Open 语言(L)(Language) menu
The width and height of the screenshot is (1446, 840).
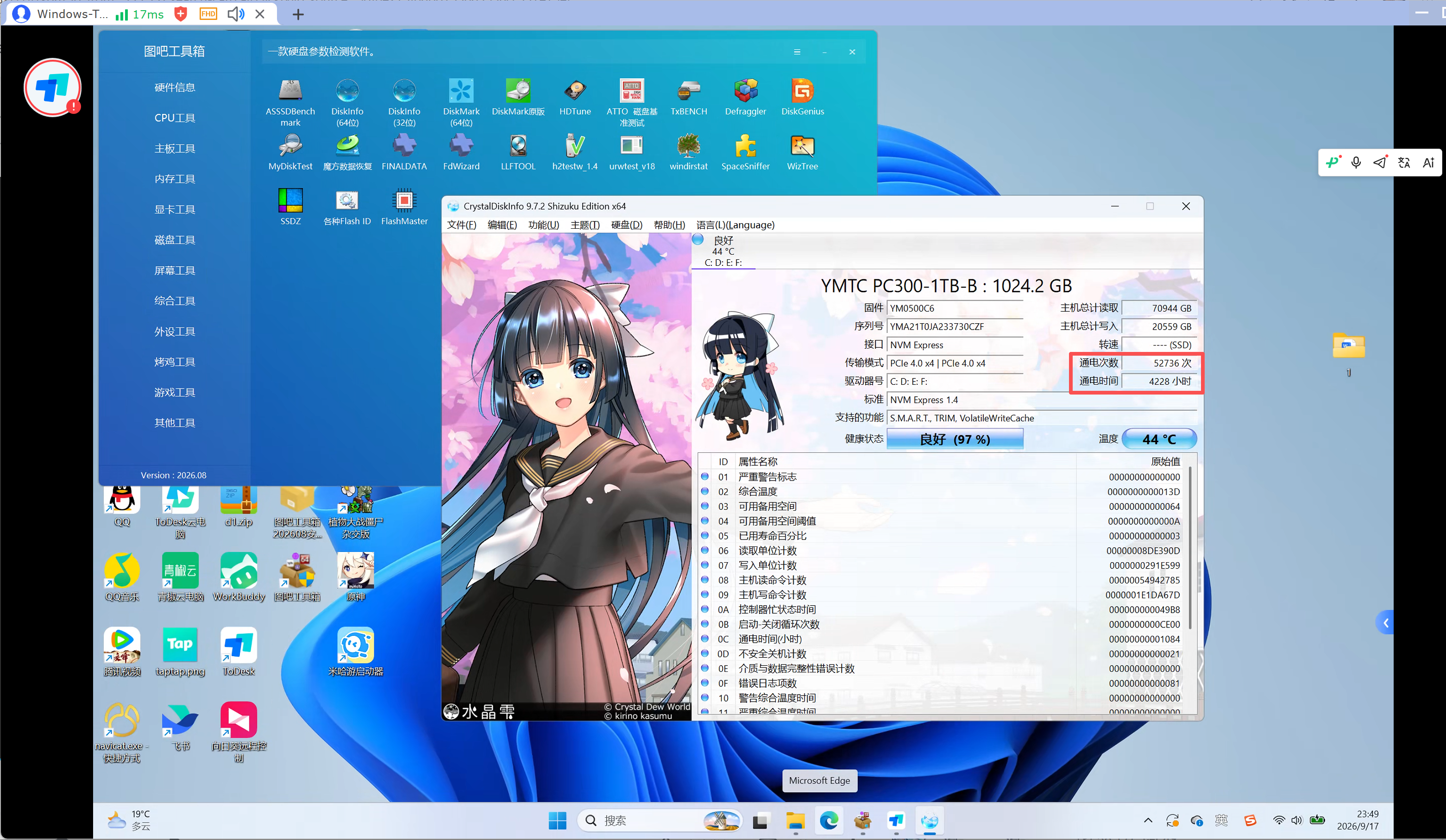(735, 225)
